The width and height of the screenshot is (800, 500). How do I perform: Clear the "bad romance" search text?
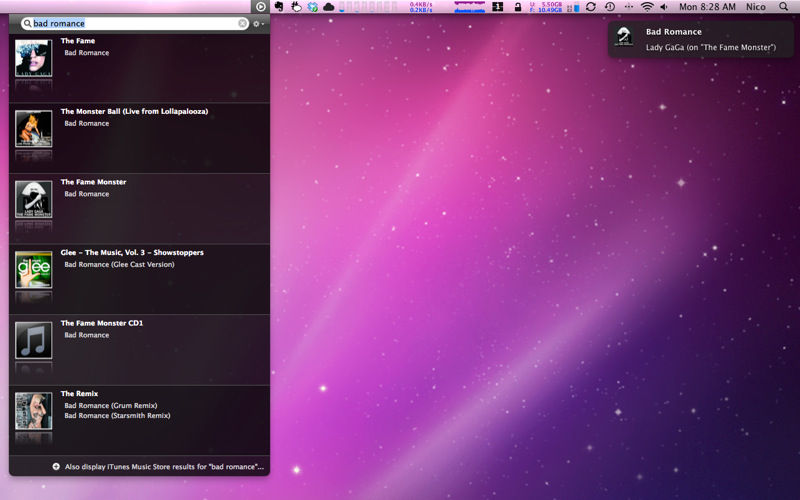pos(242,23)
